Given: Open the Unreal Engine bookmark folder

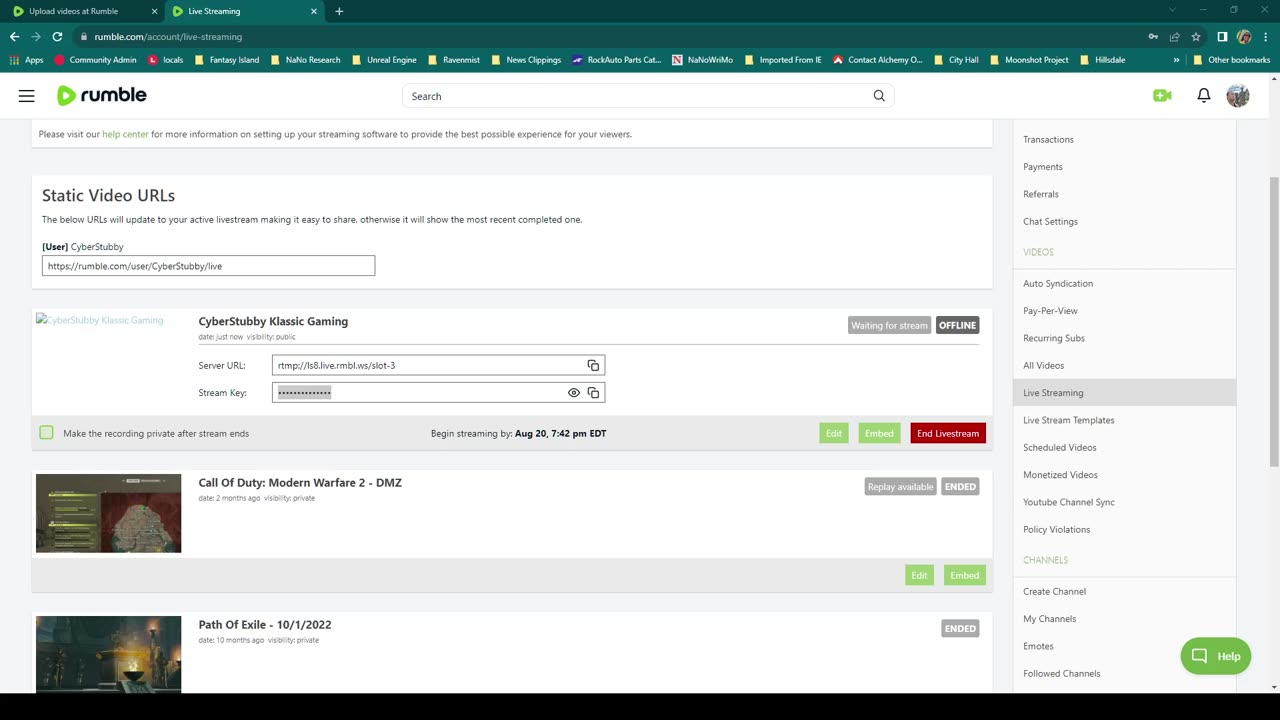Looking at the screenshot, I should (383, 60).
